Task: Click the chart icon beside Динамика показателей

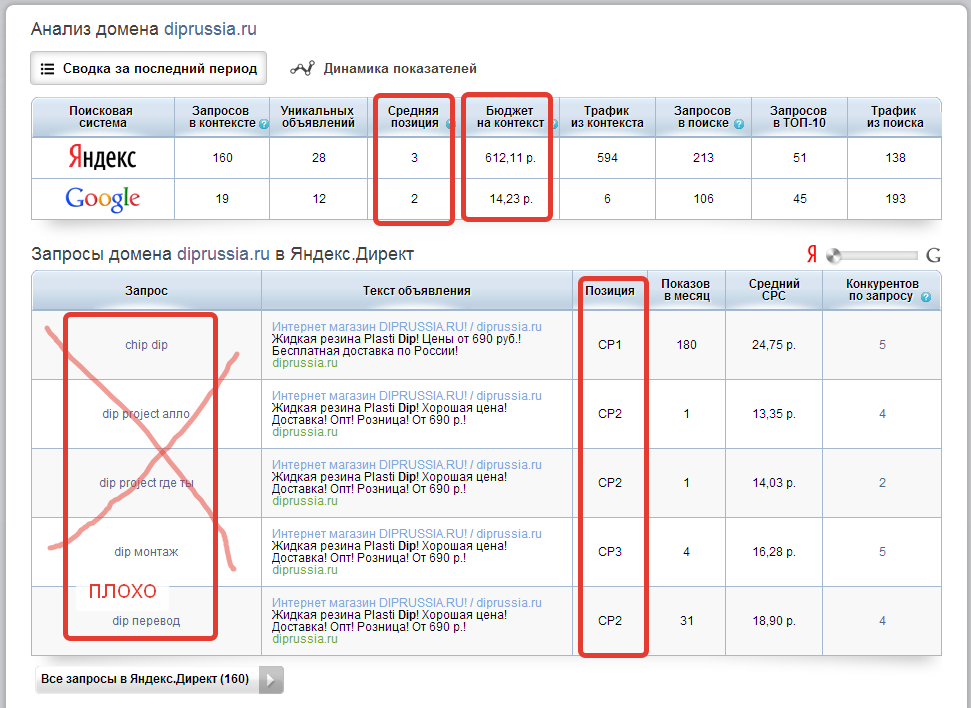Action: click(x=302, y=68)
